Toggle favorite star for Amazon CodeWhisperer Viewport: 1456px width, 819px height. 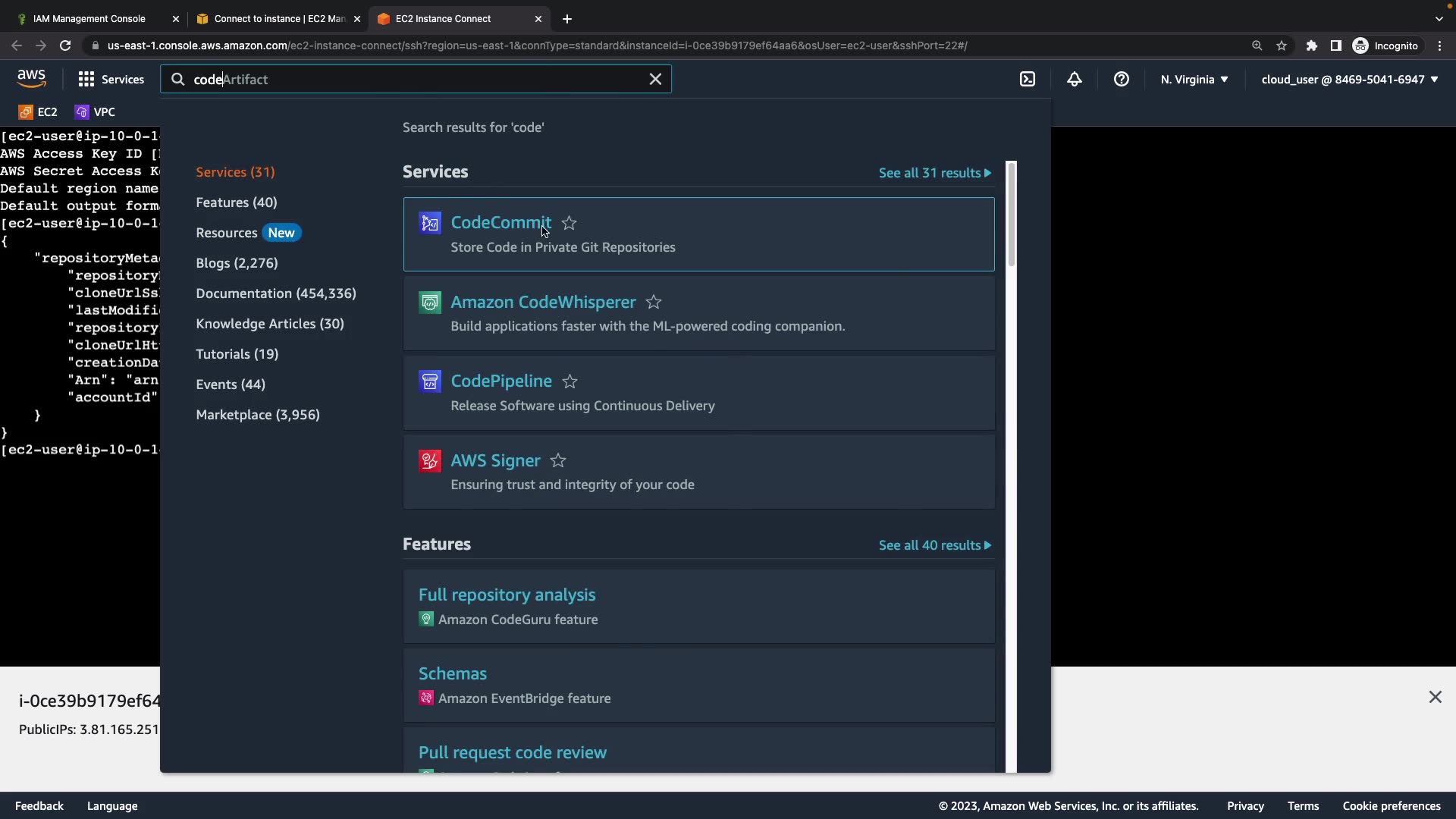(654, 303)
